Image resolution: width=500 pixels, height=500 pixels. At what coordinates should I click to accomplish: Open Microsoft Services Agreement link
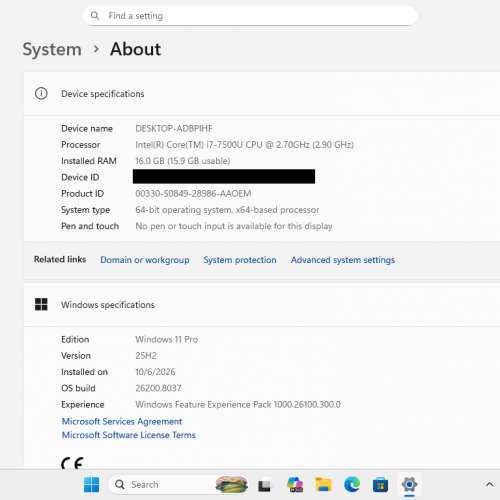[x=122, y=421]
